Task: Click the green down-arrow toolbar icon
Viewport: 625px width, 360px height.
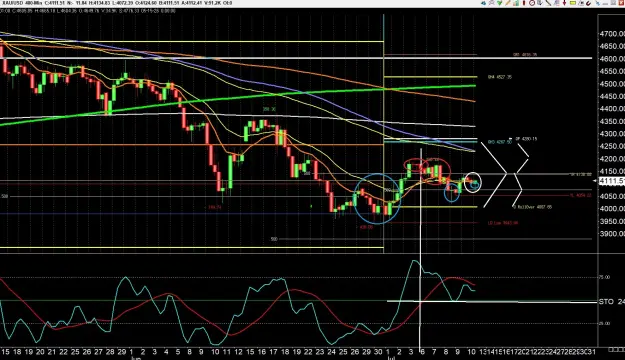Action: click(499, 3)
